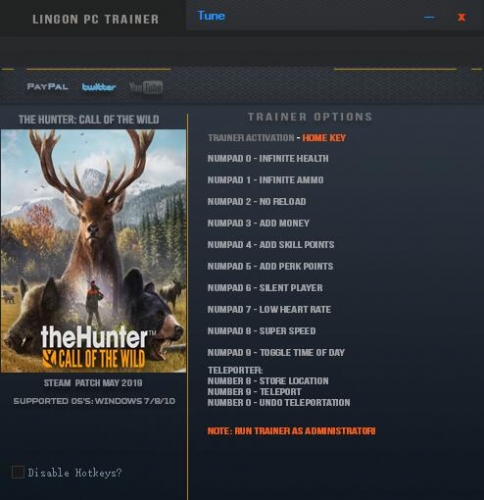Click the Steam Patch May 2019 text

coord(93,383)
